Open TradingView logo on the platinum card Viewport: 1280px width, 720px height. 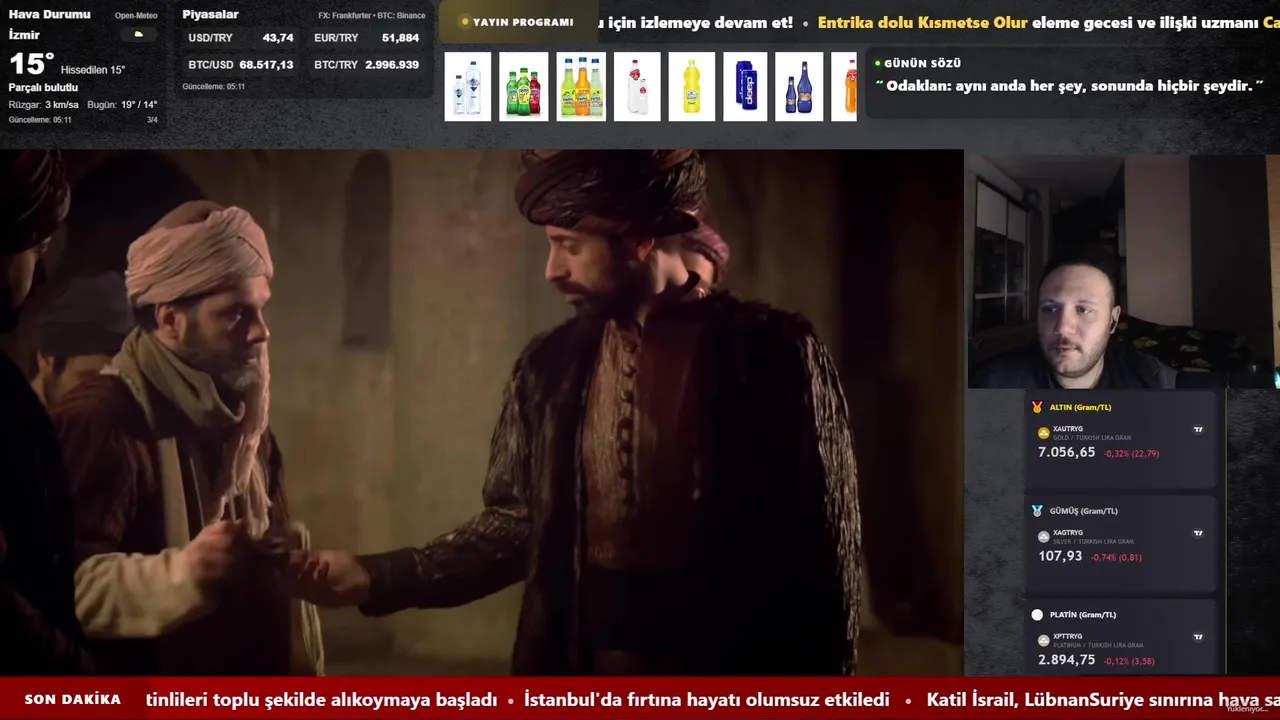(1198, 637)
